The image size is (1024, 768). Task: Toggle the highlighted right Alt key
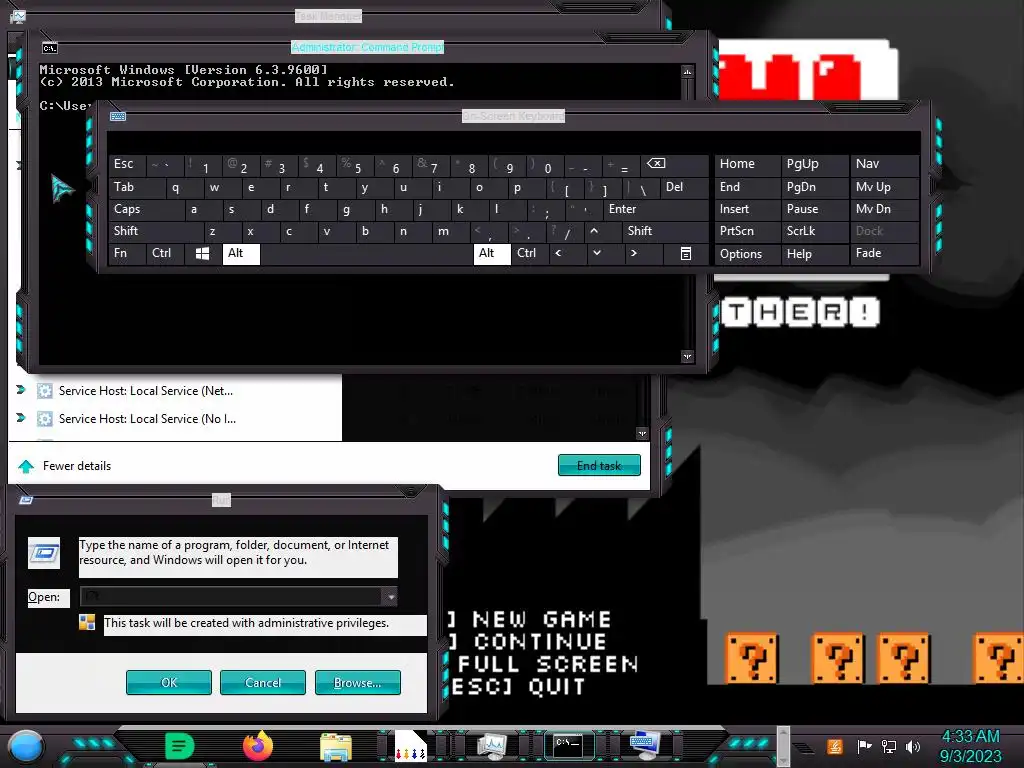pyautogui.click(x=492, y=253)
